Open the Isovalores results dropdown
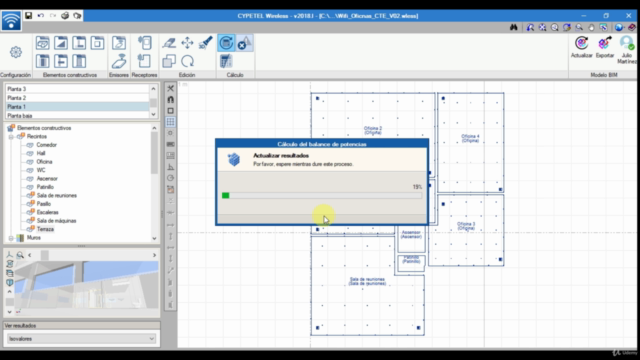Image resolution: width=640 pixels, height=360 pixels. 82,339
